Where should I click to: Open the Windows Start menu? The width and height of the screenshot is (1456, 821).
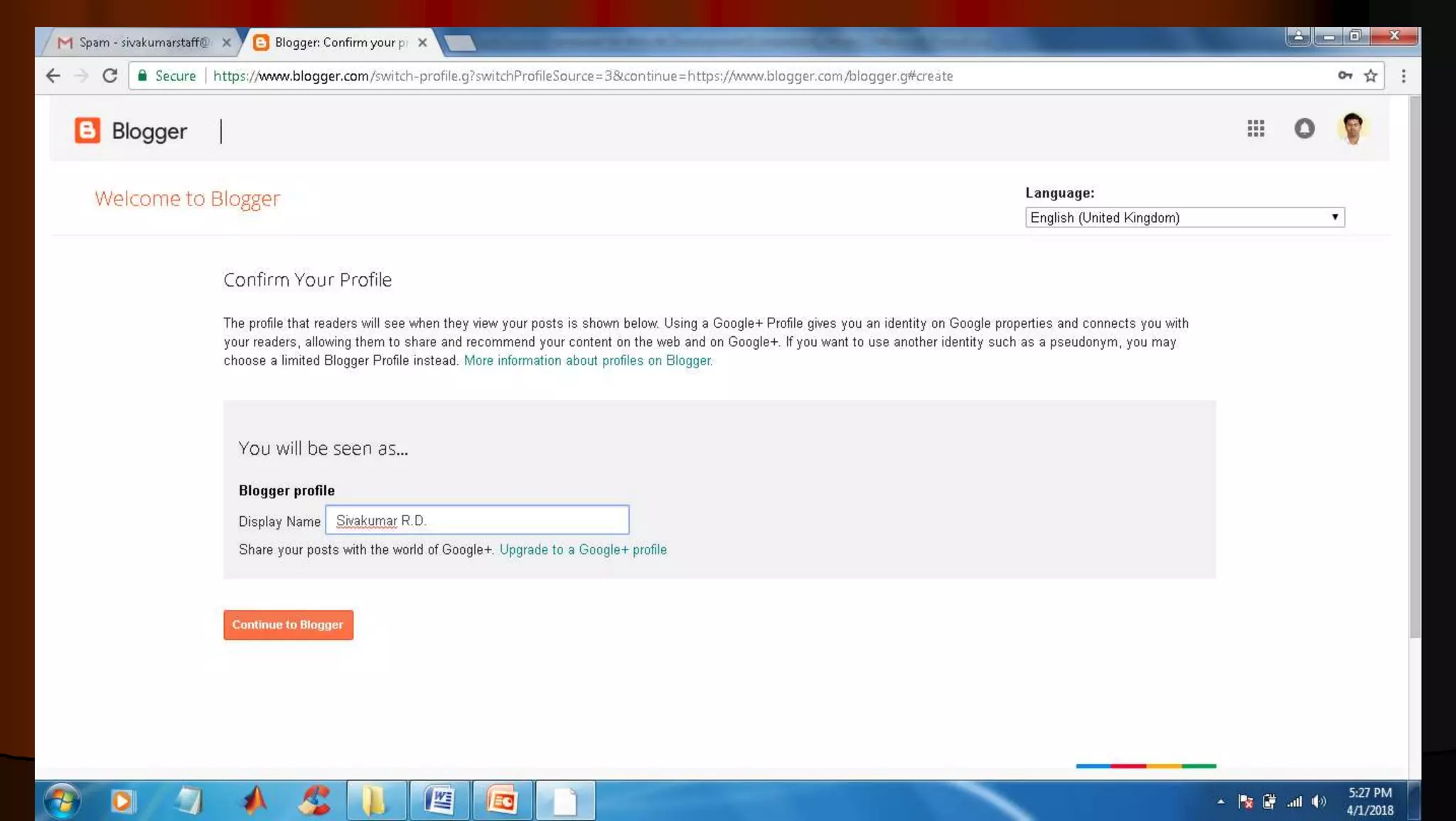[x=62, y=801]
